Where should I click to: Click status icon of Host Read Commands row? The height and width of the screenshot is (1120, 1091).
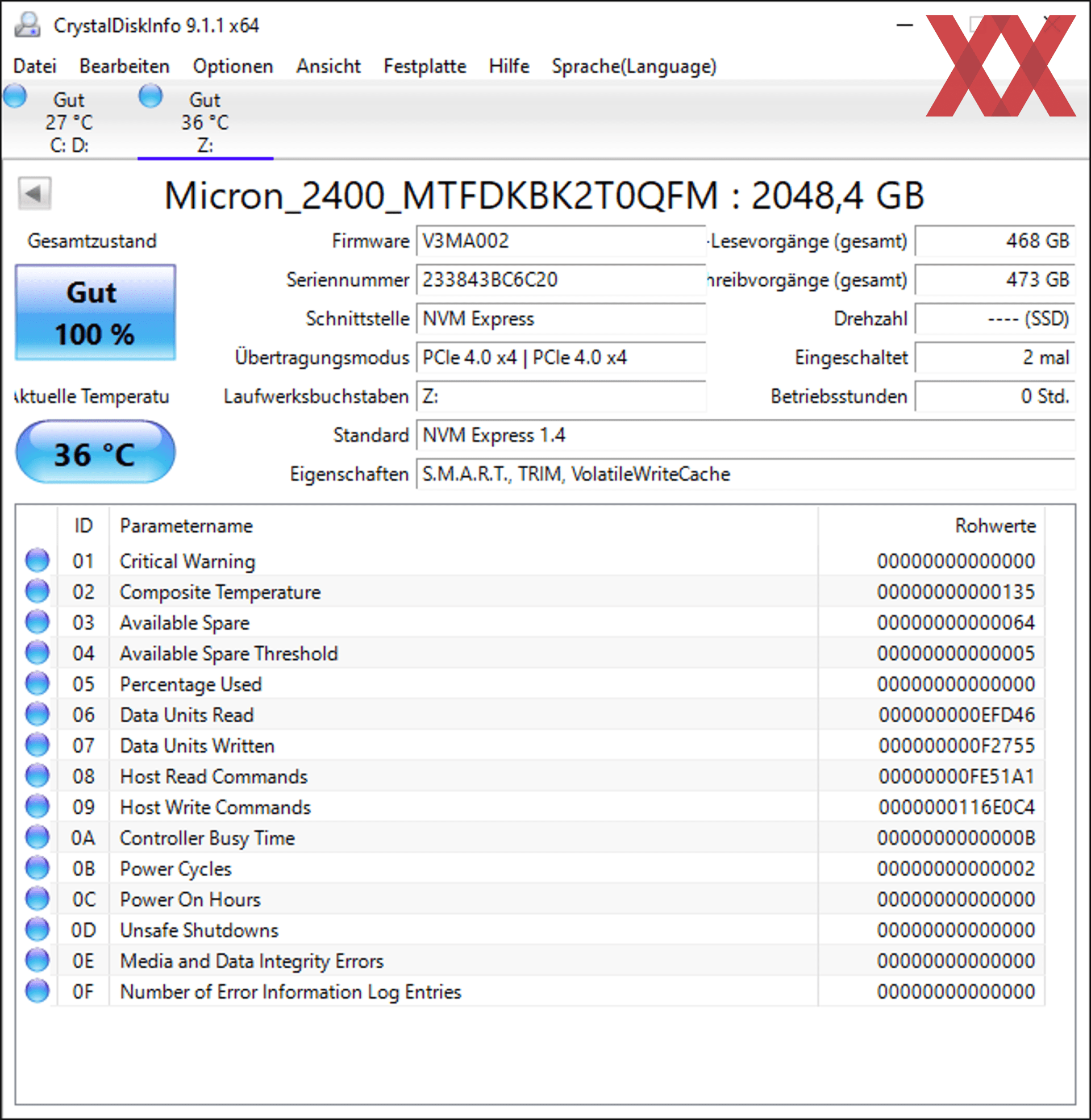[38, 776]
